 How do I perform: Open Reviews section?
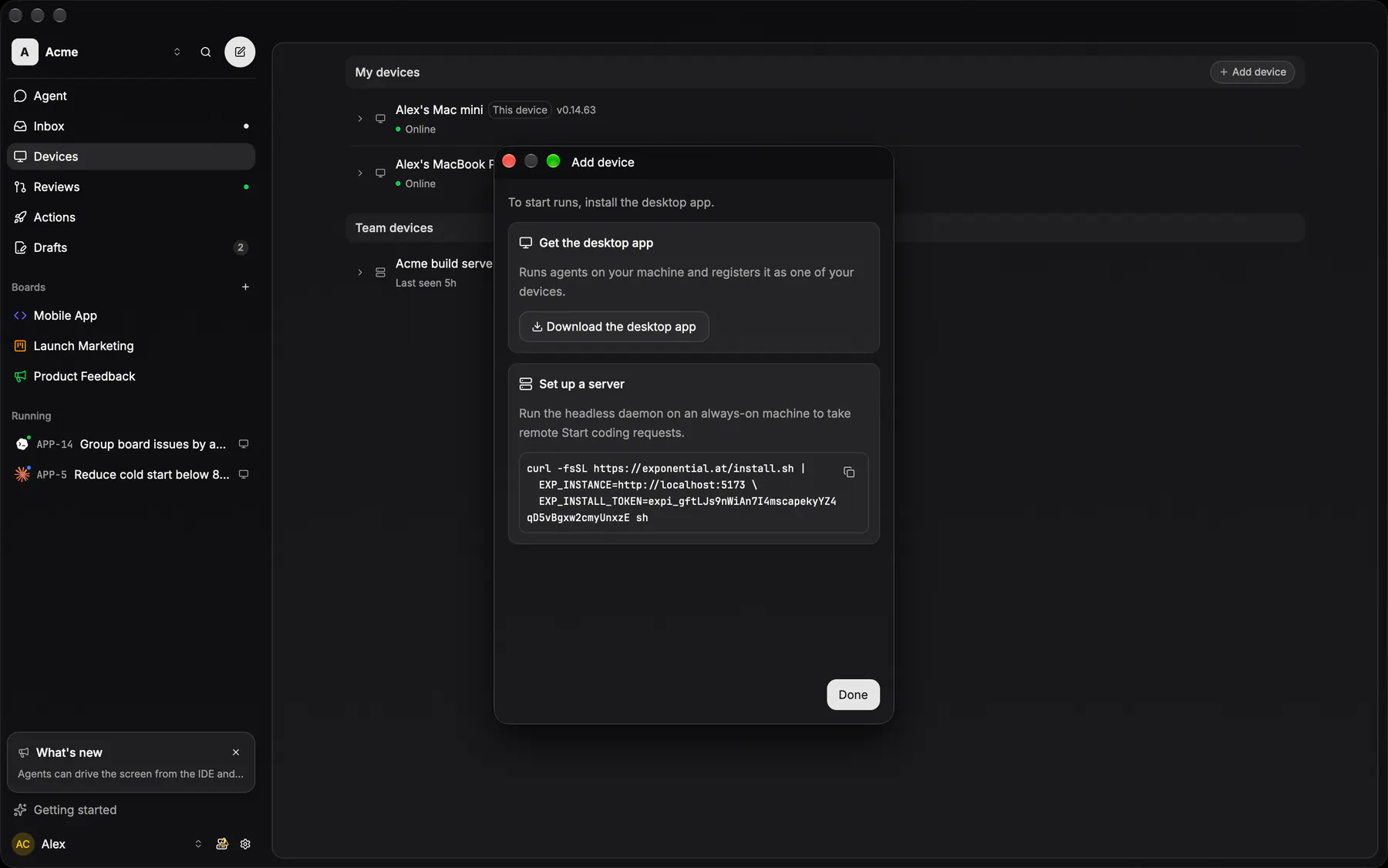(x=131, y=187)
